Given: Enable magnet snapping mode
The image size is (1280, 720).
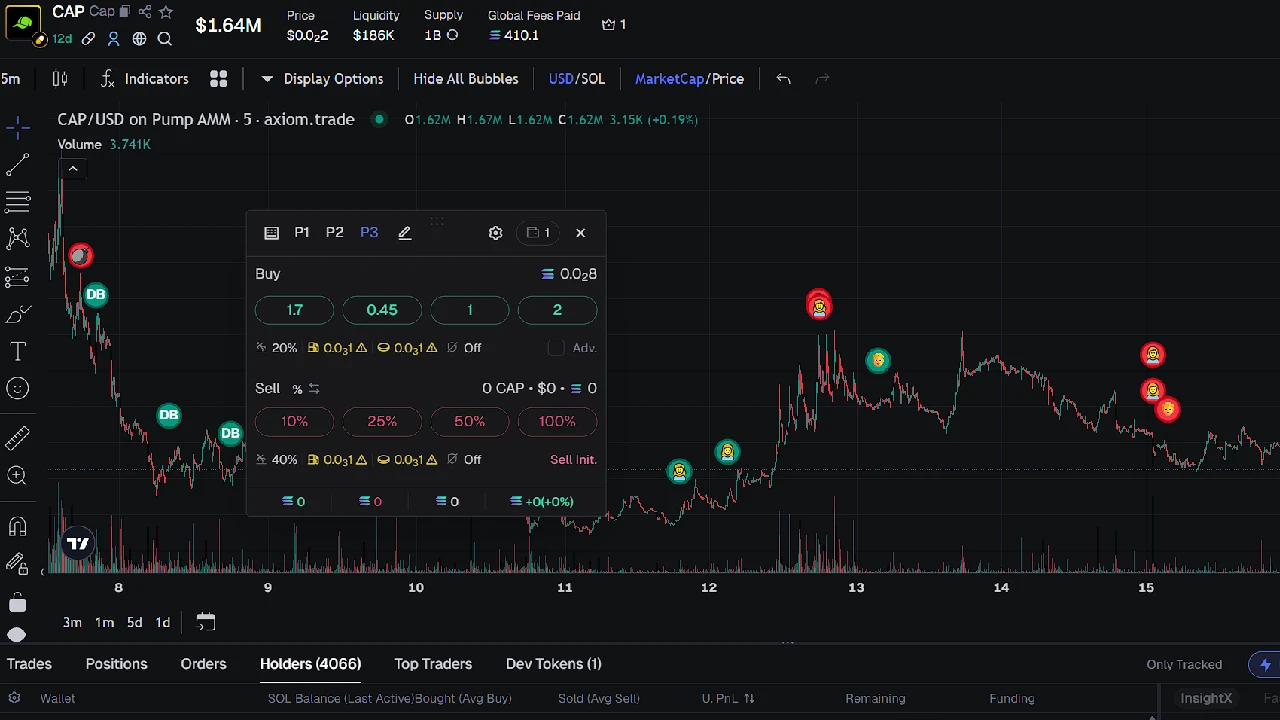Looking at the screenshot, I should tap(17, 527).
